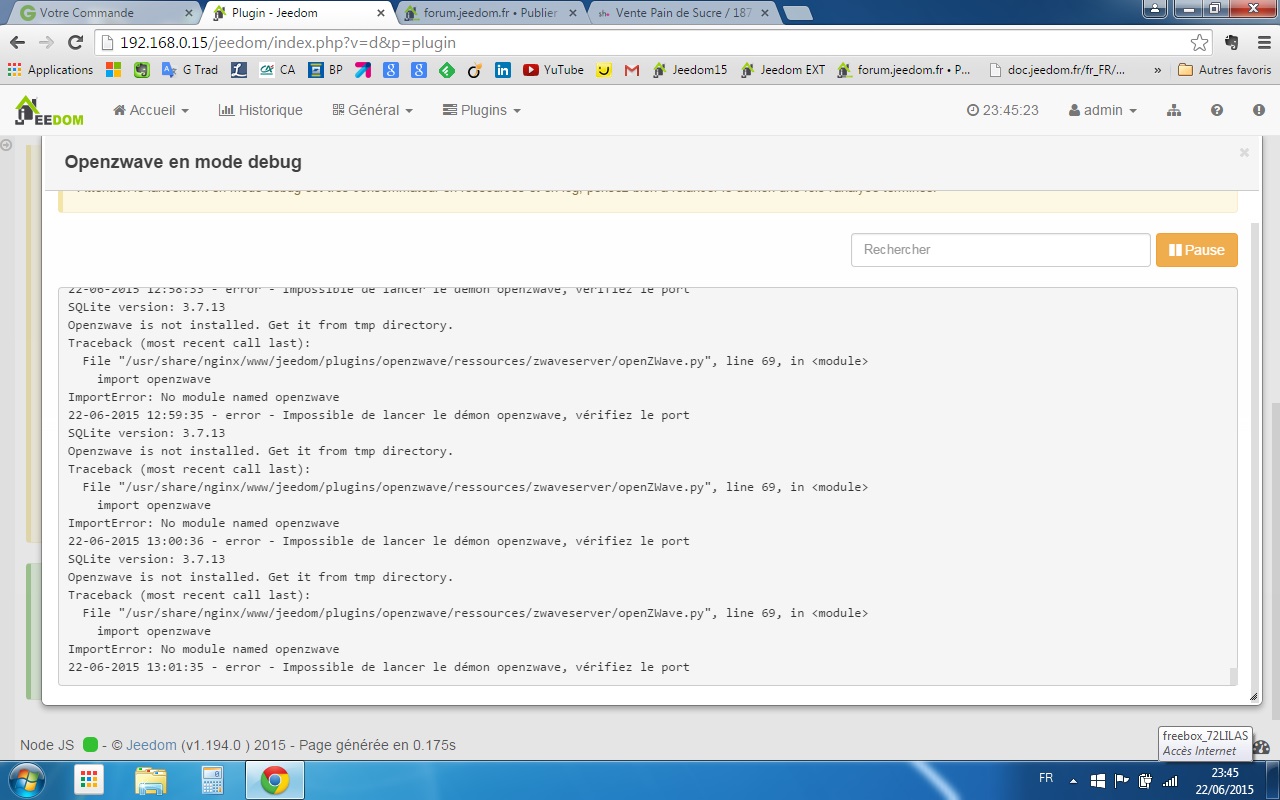The height and width of the screenshot is (800, 1280).
Task: Click the power plug tray icon
Action: [x=1146, y=780]
